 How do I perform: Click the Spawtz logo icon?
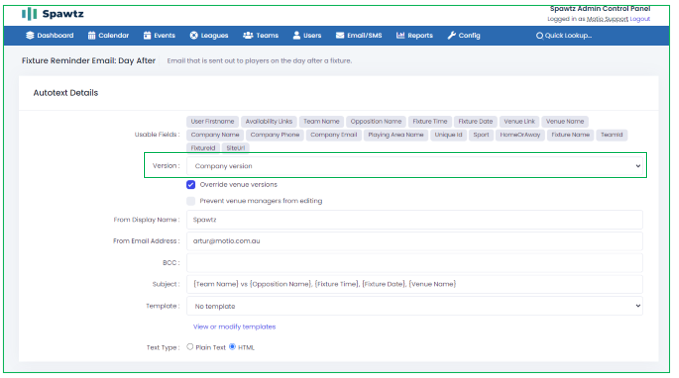tap(29, 14)
